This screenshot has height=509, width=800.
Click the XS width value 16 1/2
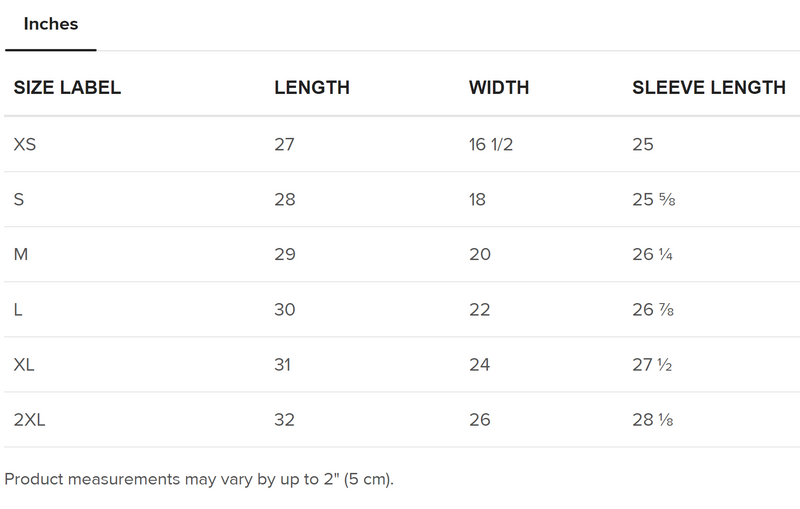492,145
